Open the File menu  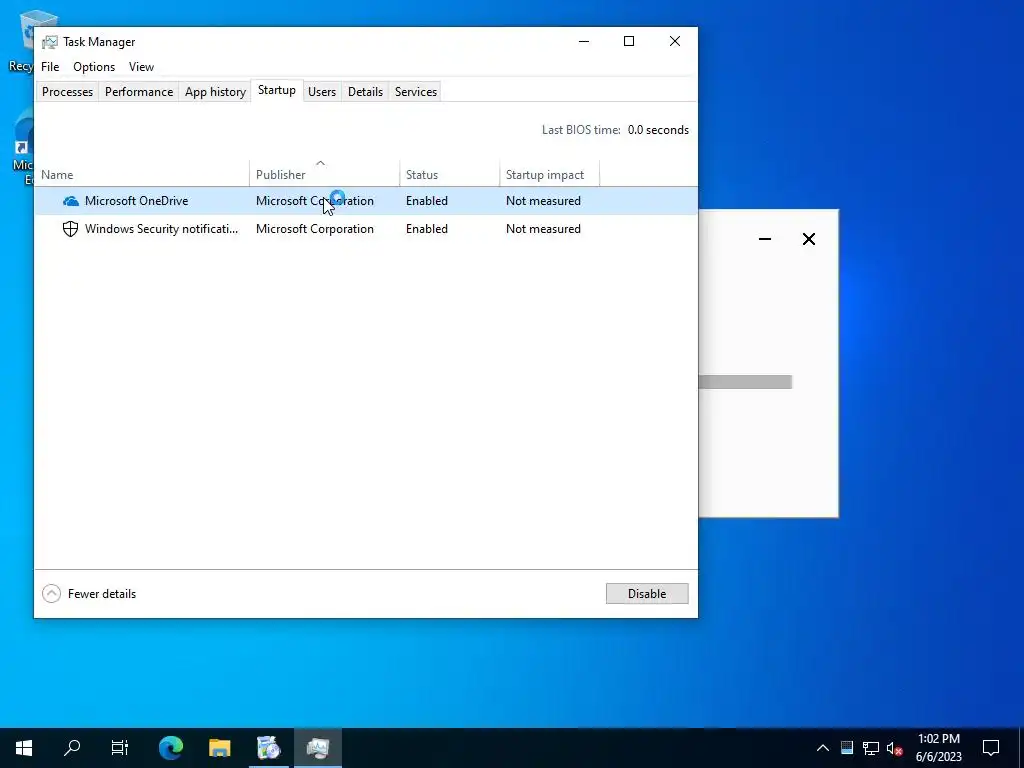50,67
